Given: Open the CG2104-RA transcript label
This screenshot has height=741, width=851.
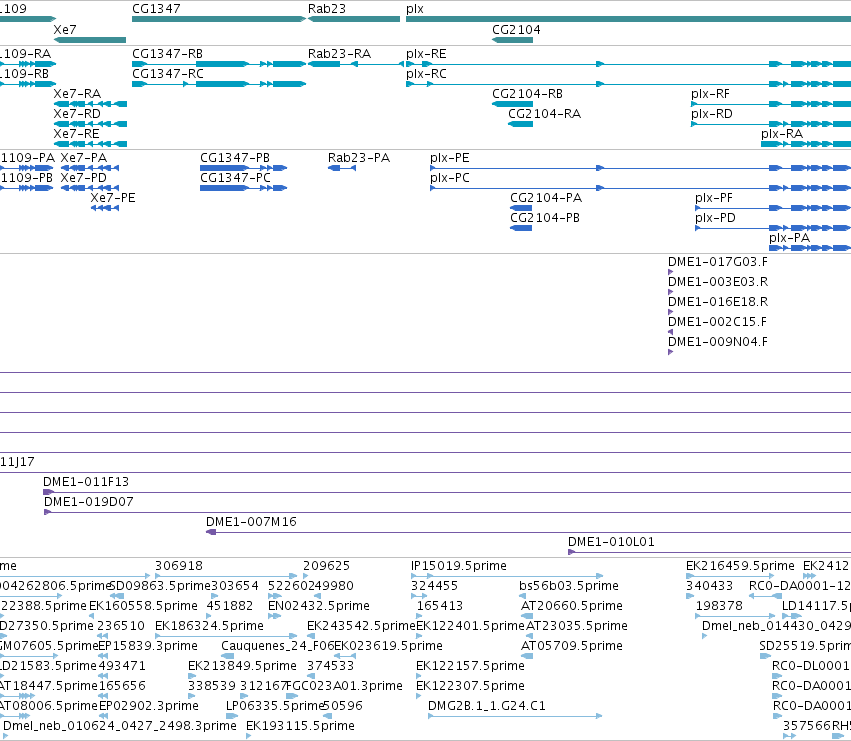Looking at the screenshot, I should 544,113.
